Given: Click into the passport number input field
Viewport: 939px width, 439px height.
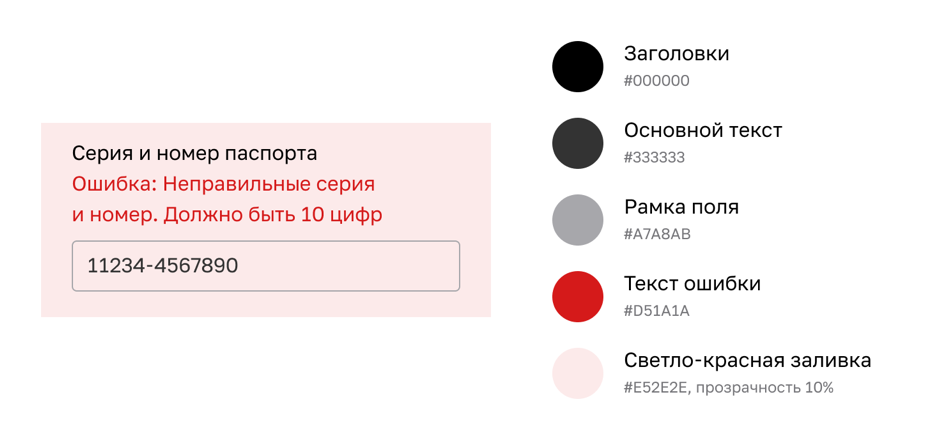Looking at the screenshot, I should [265, 266].
